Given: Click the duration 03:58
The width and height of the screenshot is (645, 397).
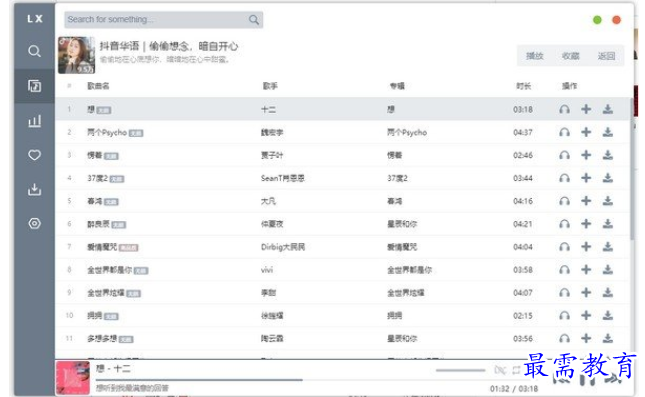Looking at the screenshot, I should [x=523, y=270].
